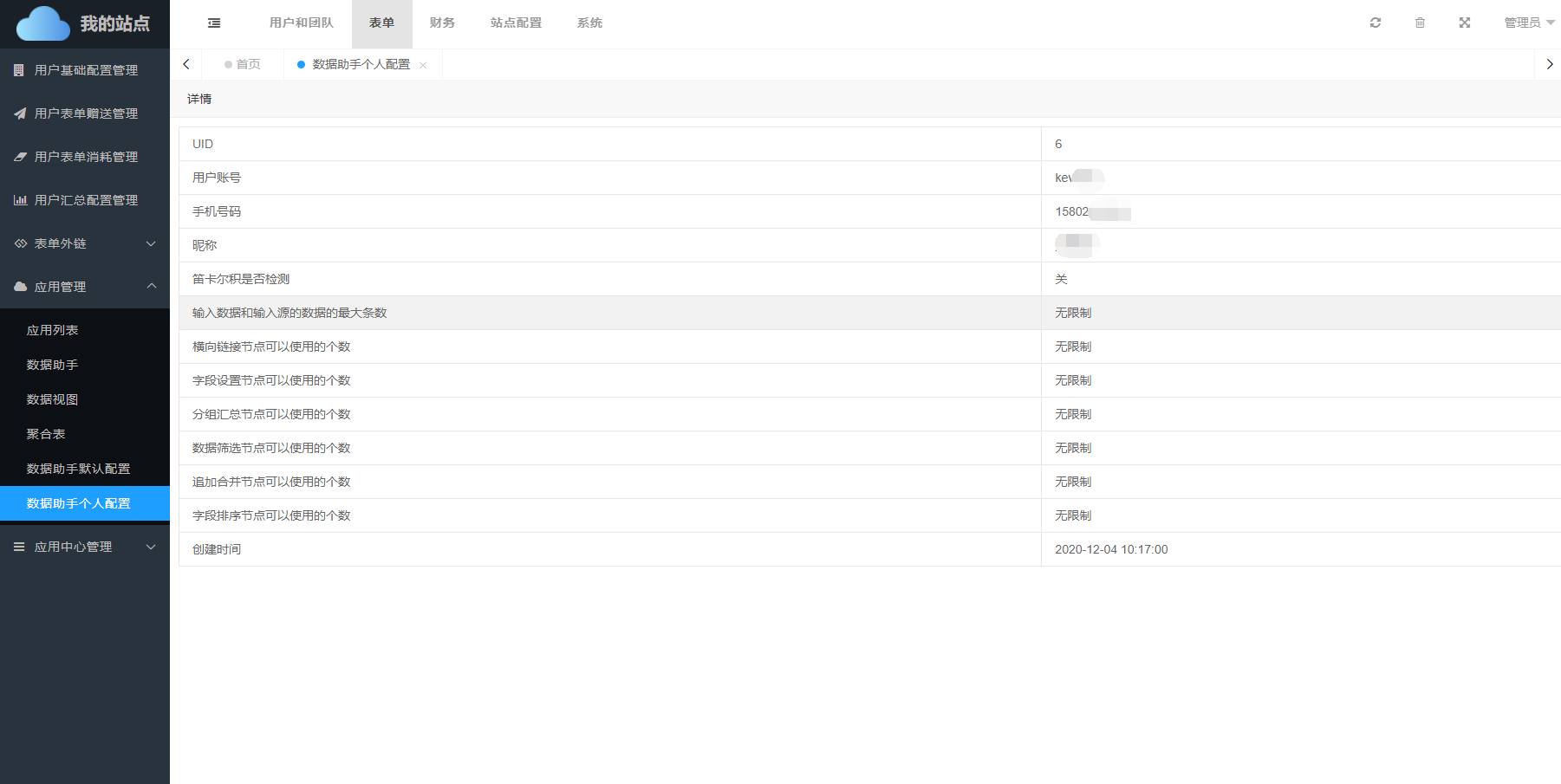Collapse the sidebar with the menu icon
Viewport: 1561px width, 784px height.
[x=214, y=23]
